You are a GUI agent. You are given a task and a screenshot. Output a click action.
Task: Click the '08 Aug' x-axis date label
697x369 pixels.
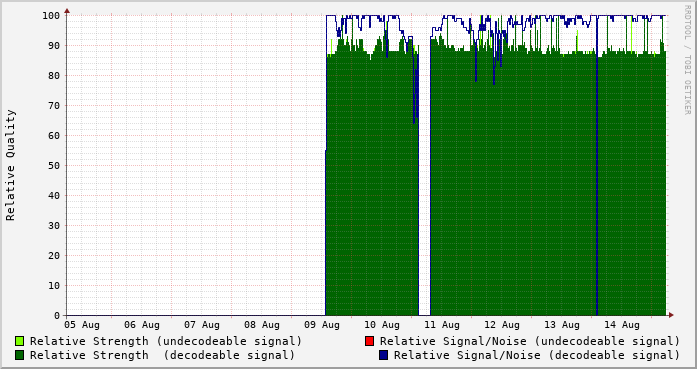(x=262, y=325)
